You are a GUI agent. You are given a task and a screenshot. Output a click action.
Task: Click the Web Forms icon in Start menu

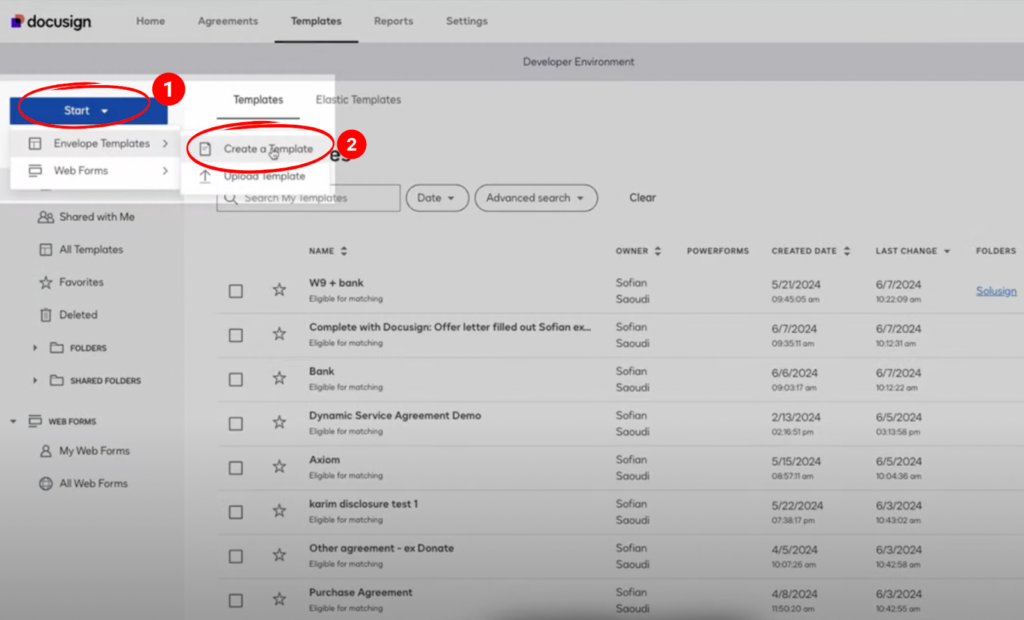[35, 171]
